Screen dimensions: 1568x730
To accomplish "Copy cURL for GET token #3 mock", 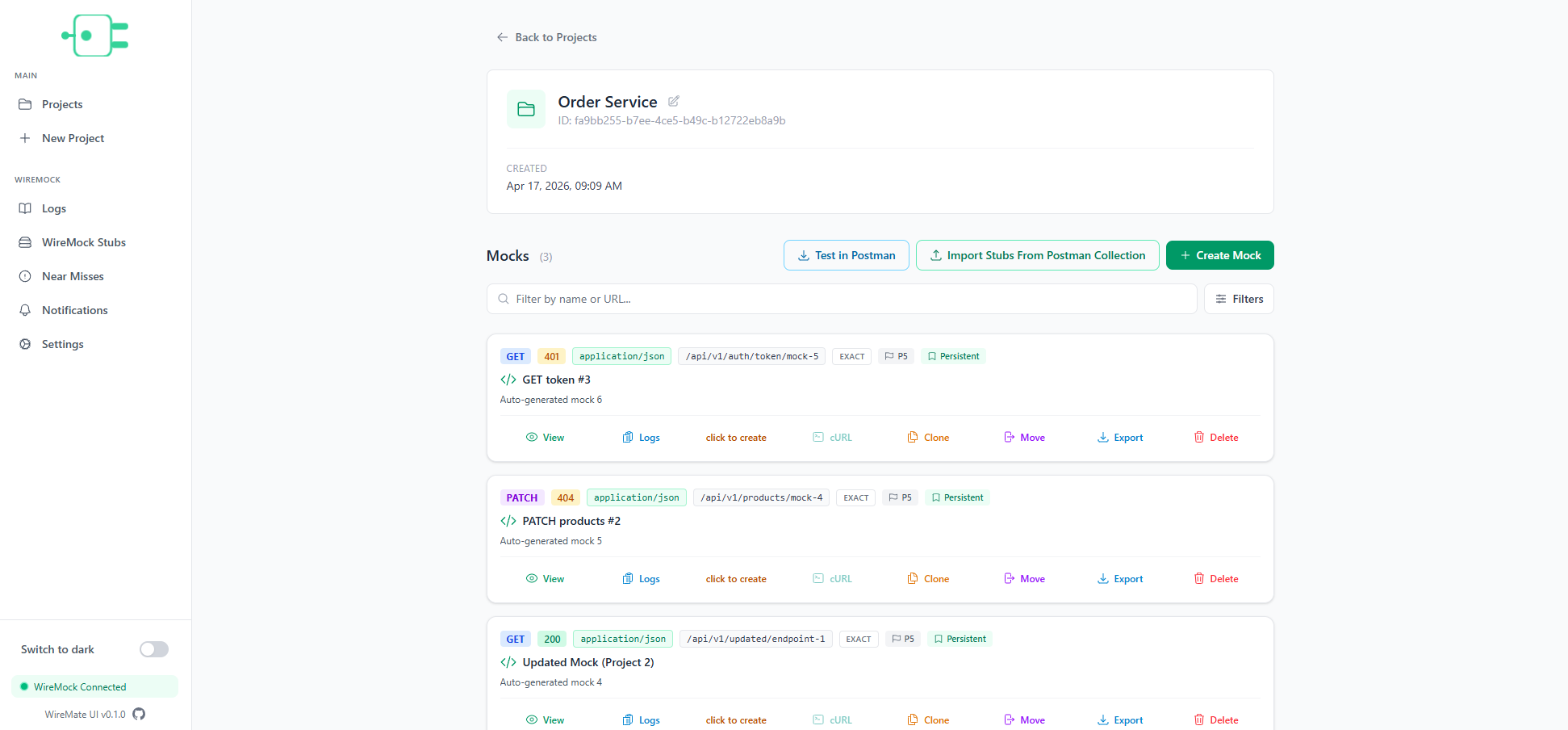I will point(832,438).
